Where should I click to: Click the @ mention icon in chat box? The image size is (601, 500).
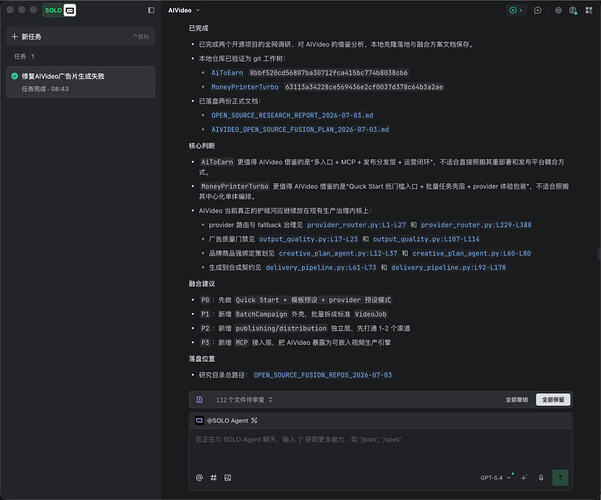199,478
